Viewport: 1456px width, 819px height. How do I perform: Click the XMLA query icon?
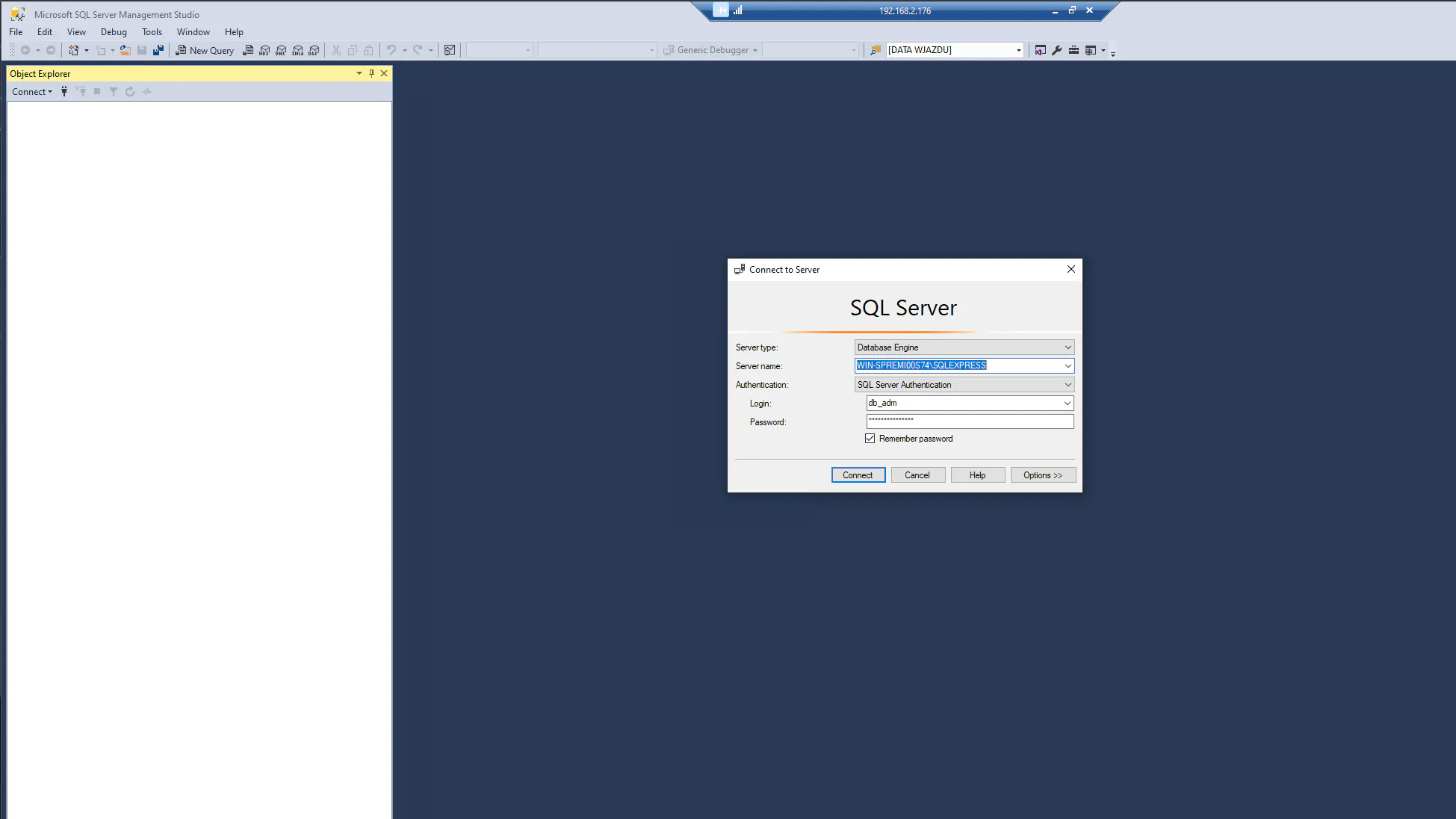pyautogui.click(x=297, y=50)
